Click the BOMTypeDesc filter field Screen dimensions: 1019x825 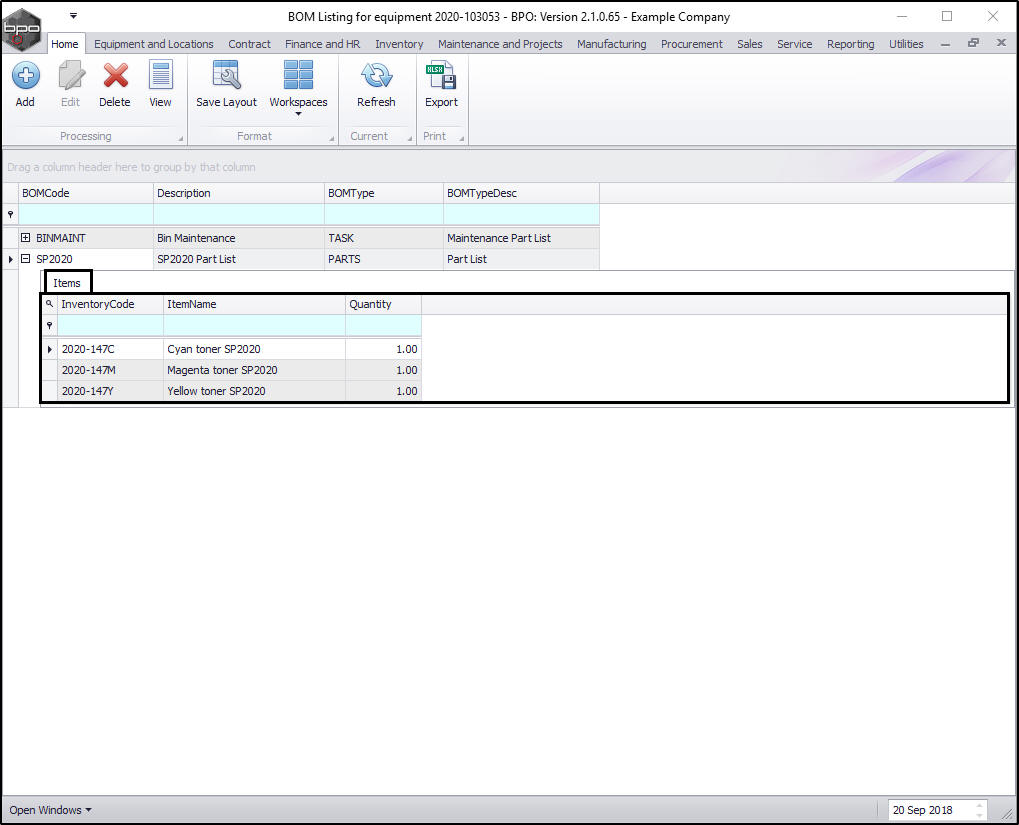[x=521, y=215]
